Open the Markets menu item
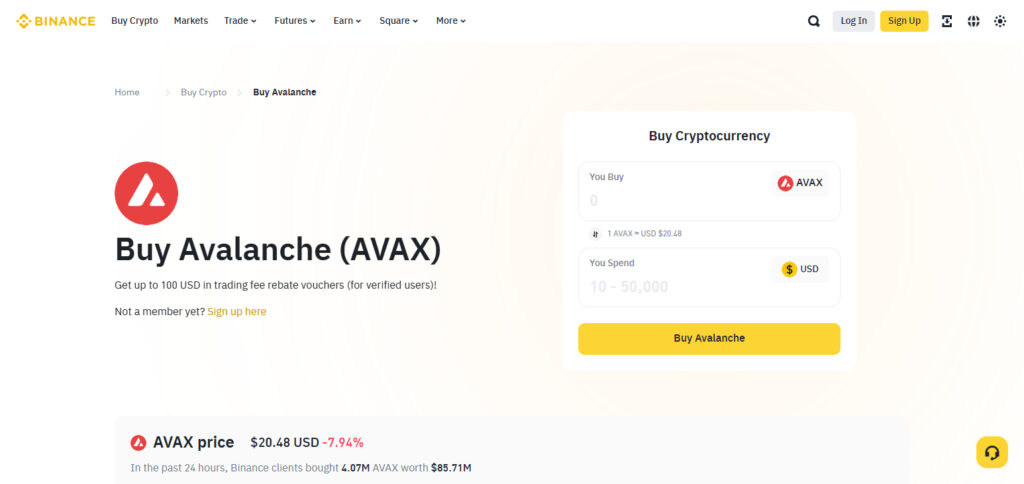 point(191,21)
